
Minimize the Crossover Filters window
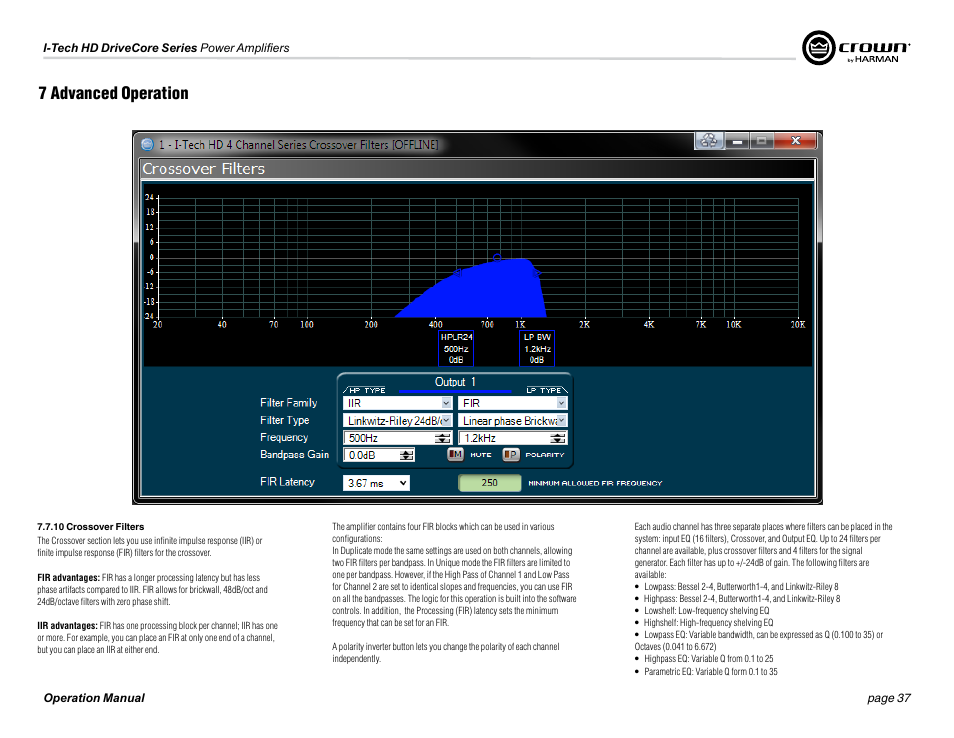pos(737,141)
